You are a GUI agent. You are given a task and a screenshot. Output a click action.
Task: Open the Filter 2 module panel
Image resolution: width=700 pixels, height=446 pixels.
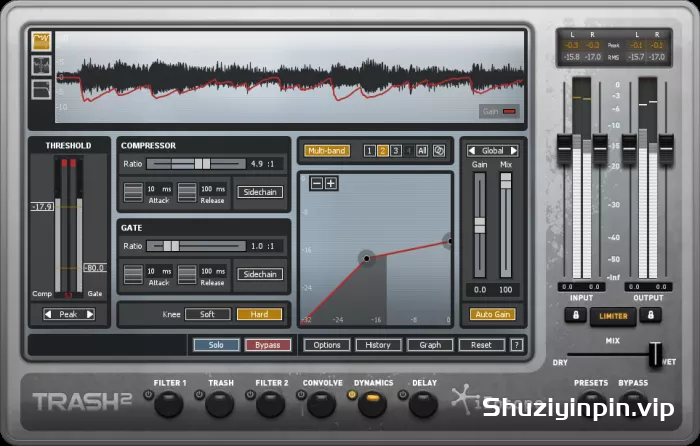pos(271,404)
